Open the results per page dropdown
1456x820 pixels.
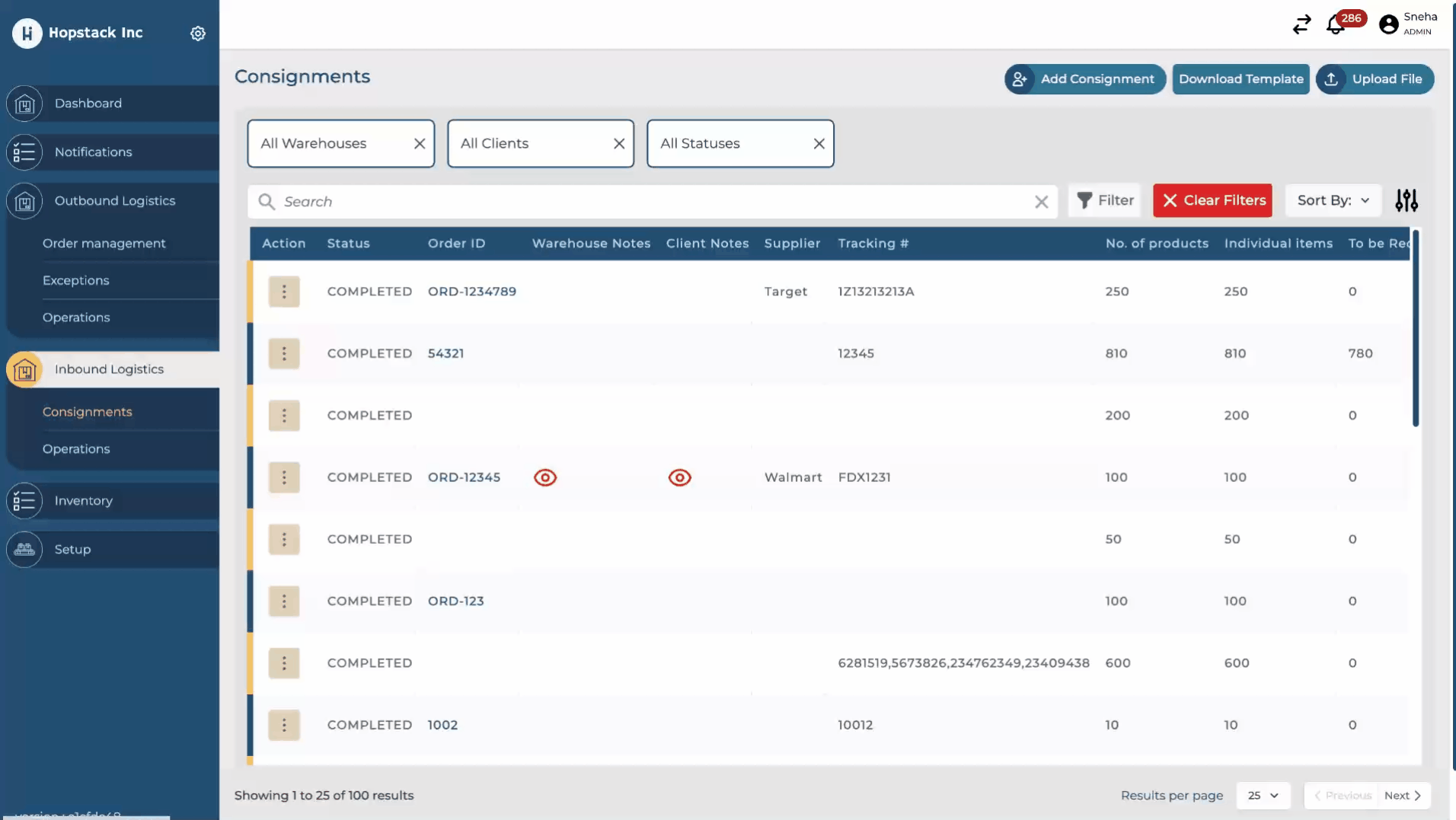1263,796
